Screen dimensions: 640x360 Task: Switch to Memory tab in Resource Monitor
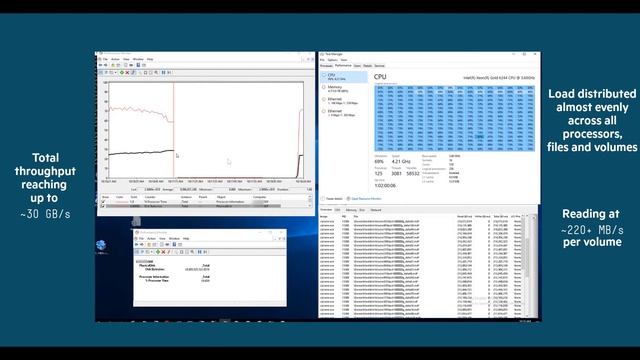351,210
